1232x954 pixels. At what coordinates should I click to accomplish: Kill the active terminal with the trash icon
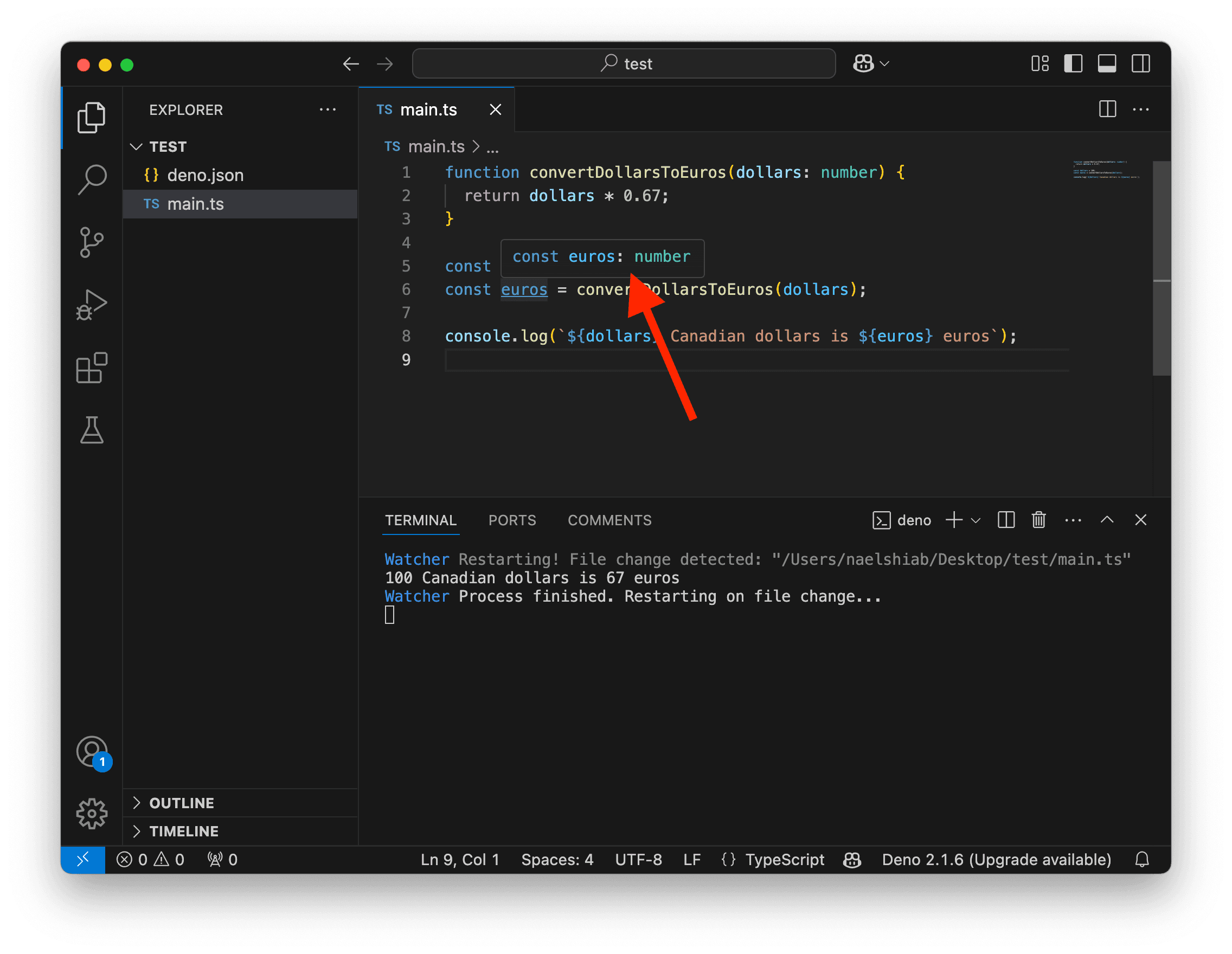pyautogui.click(x=1038, y=520)
